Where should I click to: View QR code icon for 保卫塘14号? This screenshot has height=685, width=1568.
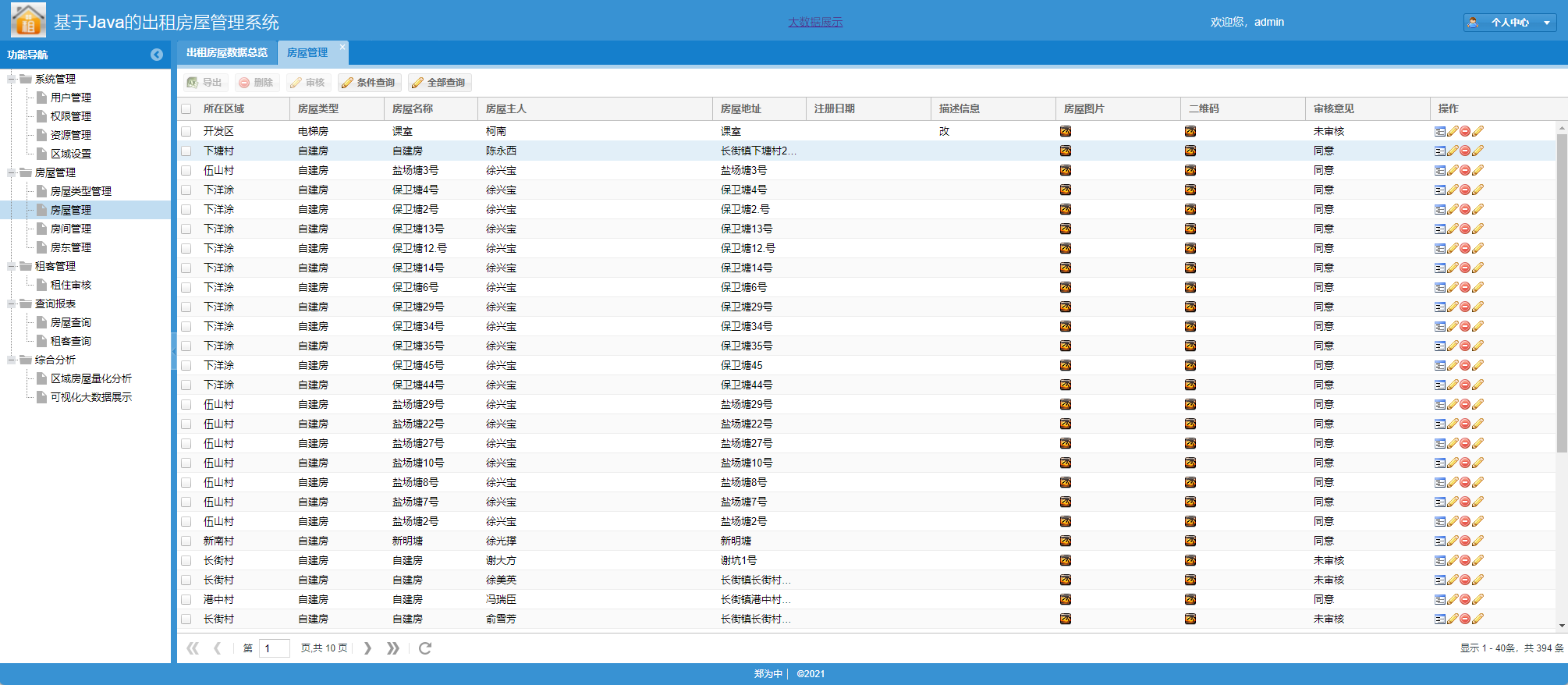click(x=1190, y=268)
